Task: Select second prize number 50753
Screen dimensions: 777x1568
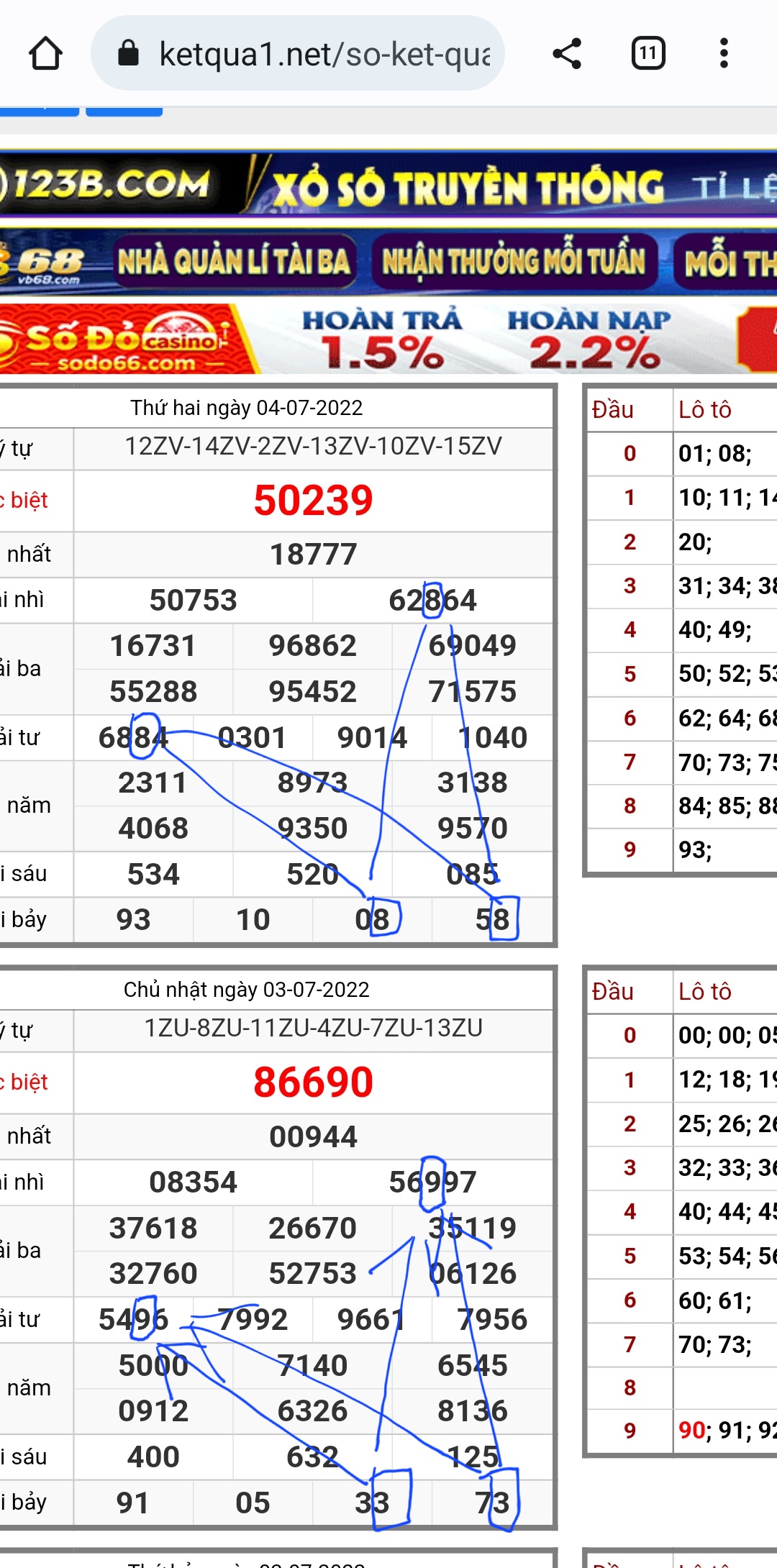Action: [194, 601]
